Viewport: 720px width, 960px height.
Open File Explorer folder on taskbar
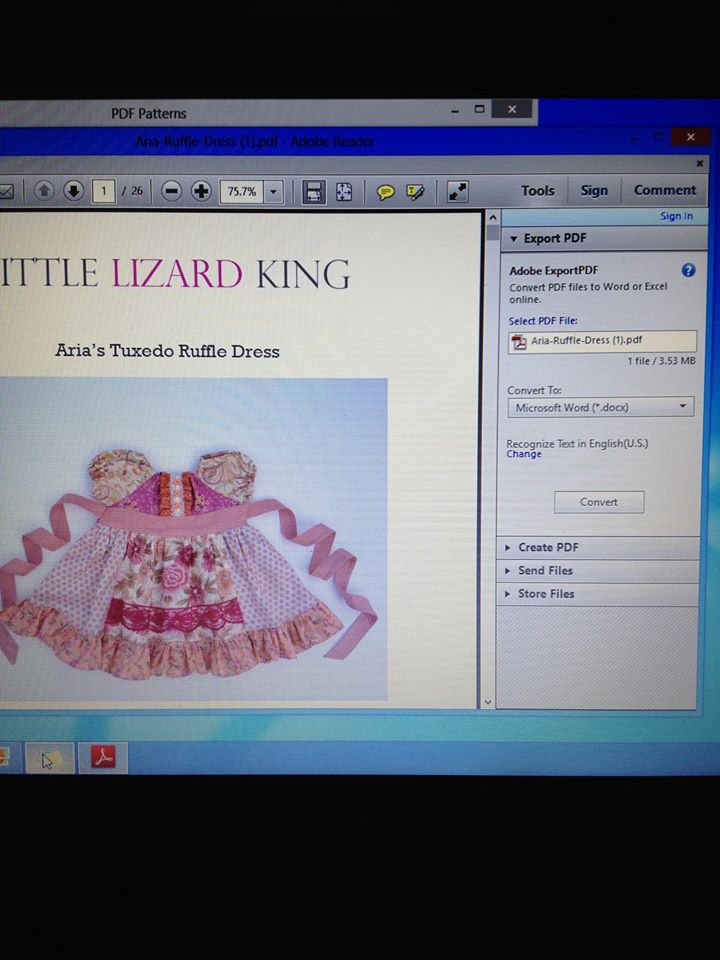coord(50,758)
